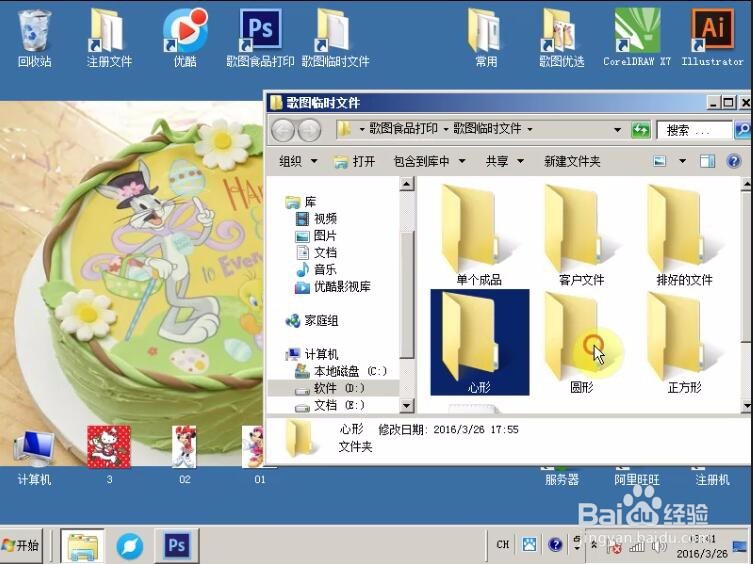Viewport: 753px width, 564px height.
Task: Click the 2016/3/26 tray clock
Action: pos(702,547)
